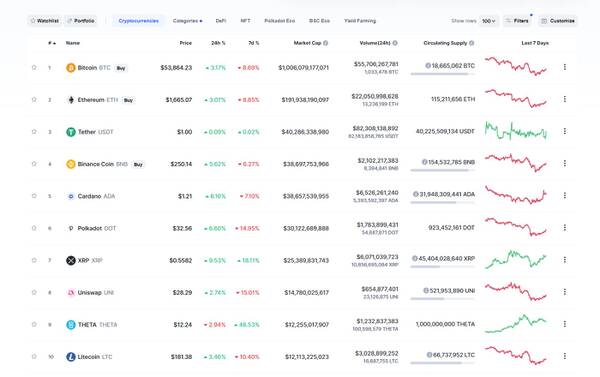Toggle the Polkadot watchlist star
The image size is (600, 377).
pos(34,228)
